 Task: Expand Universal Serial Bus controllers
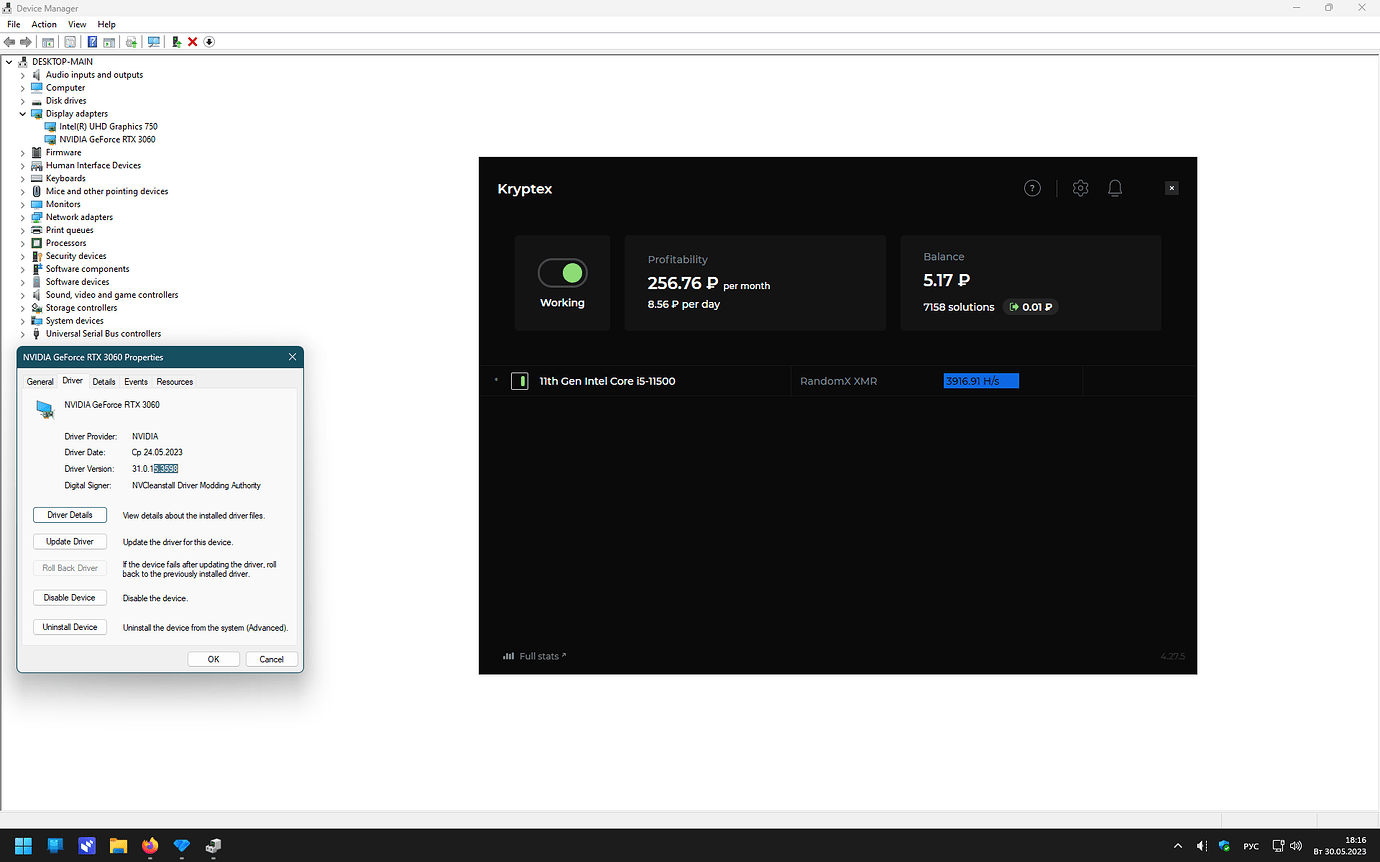pos(23,334)
